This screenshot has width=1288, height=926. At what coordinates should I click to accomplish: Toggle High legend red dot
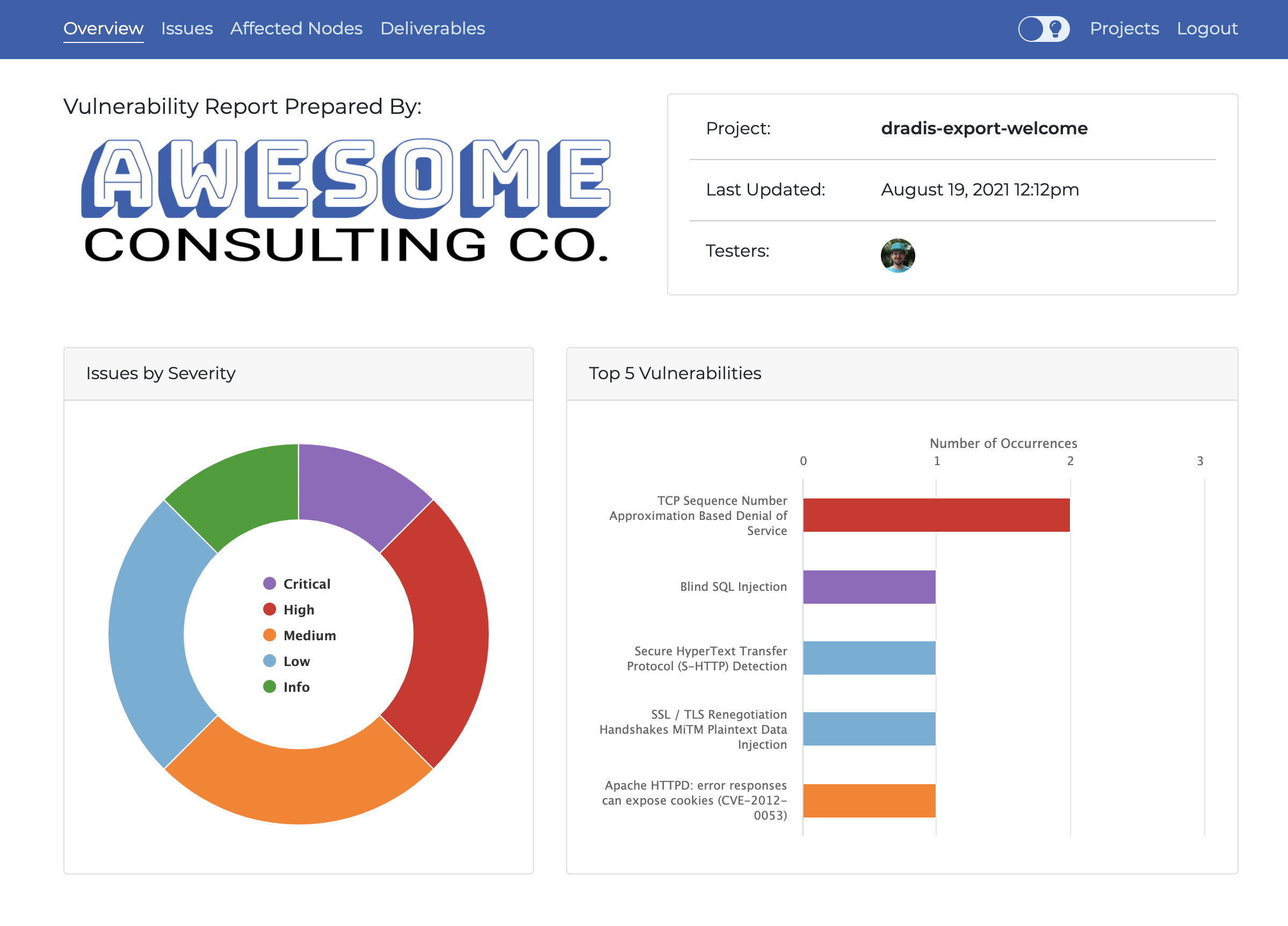coord(270,609)
